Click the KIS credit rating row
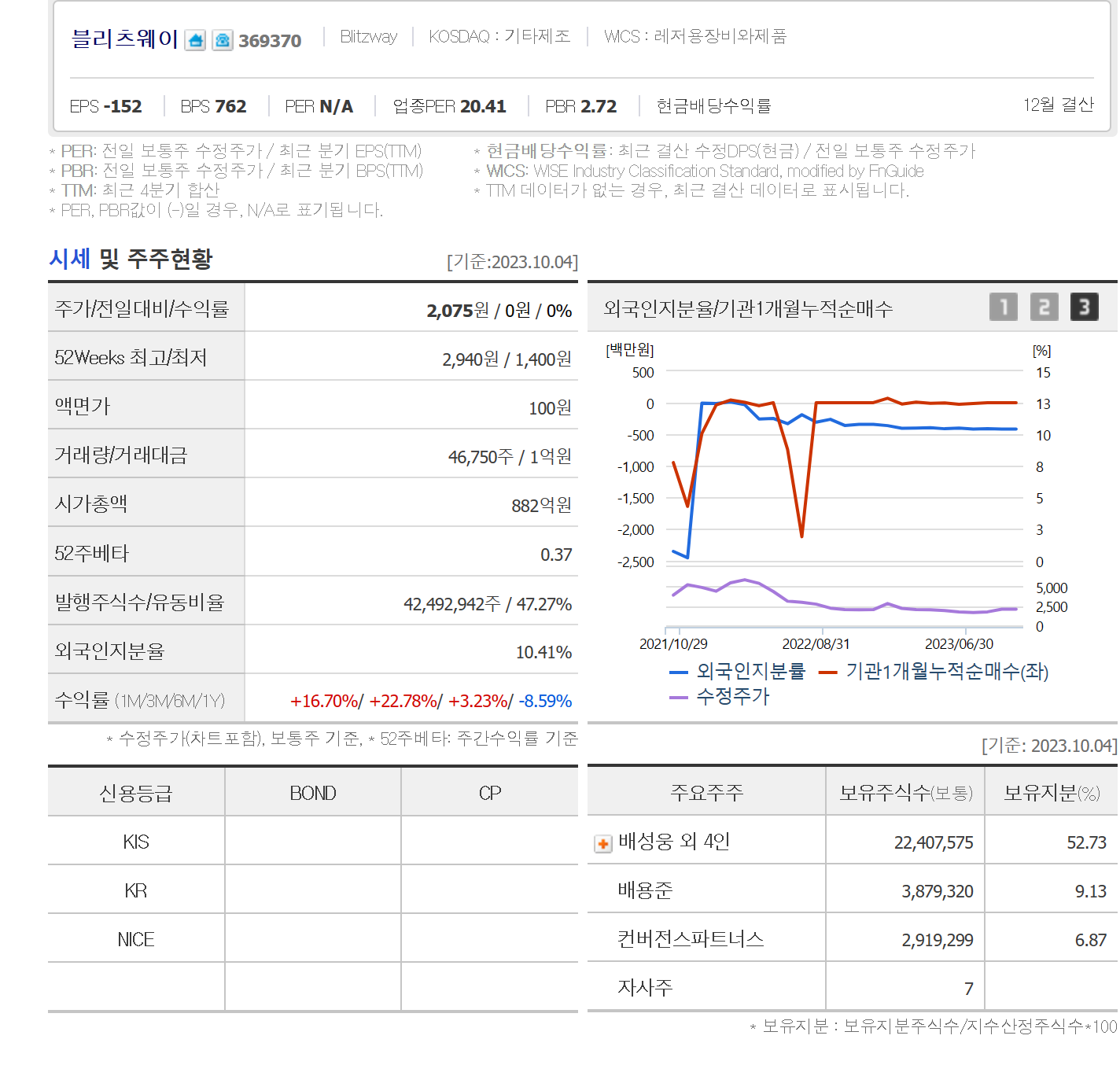1120x1076 pixels. (313, 842)
